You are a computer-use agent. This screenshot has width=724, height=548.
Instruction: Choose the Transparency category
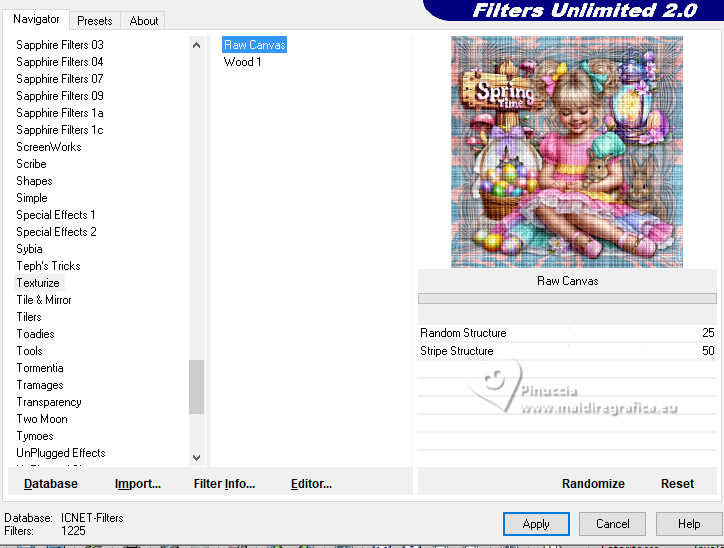tap(49, 402)
